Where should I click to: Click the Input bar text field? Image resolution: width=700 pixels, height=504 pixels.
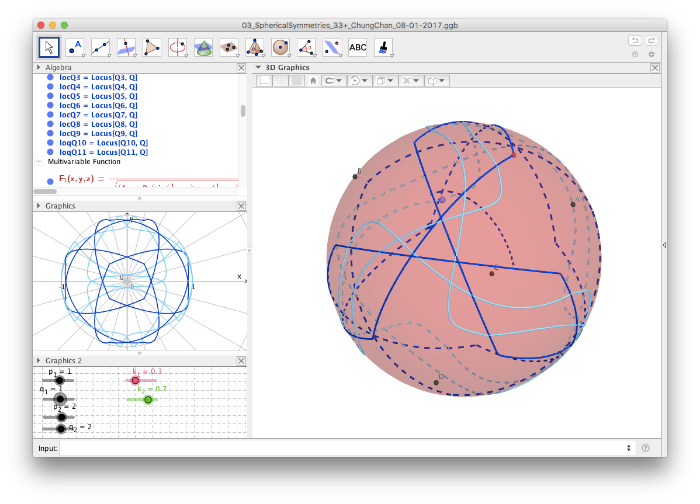point(342,448)
